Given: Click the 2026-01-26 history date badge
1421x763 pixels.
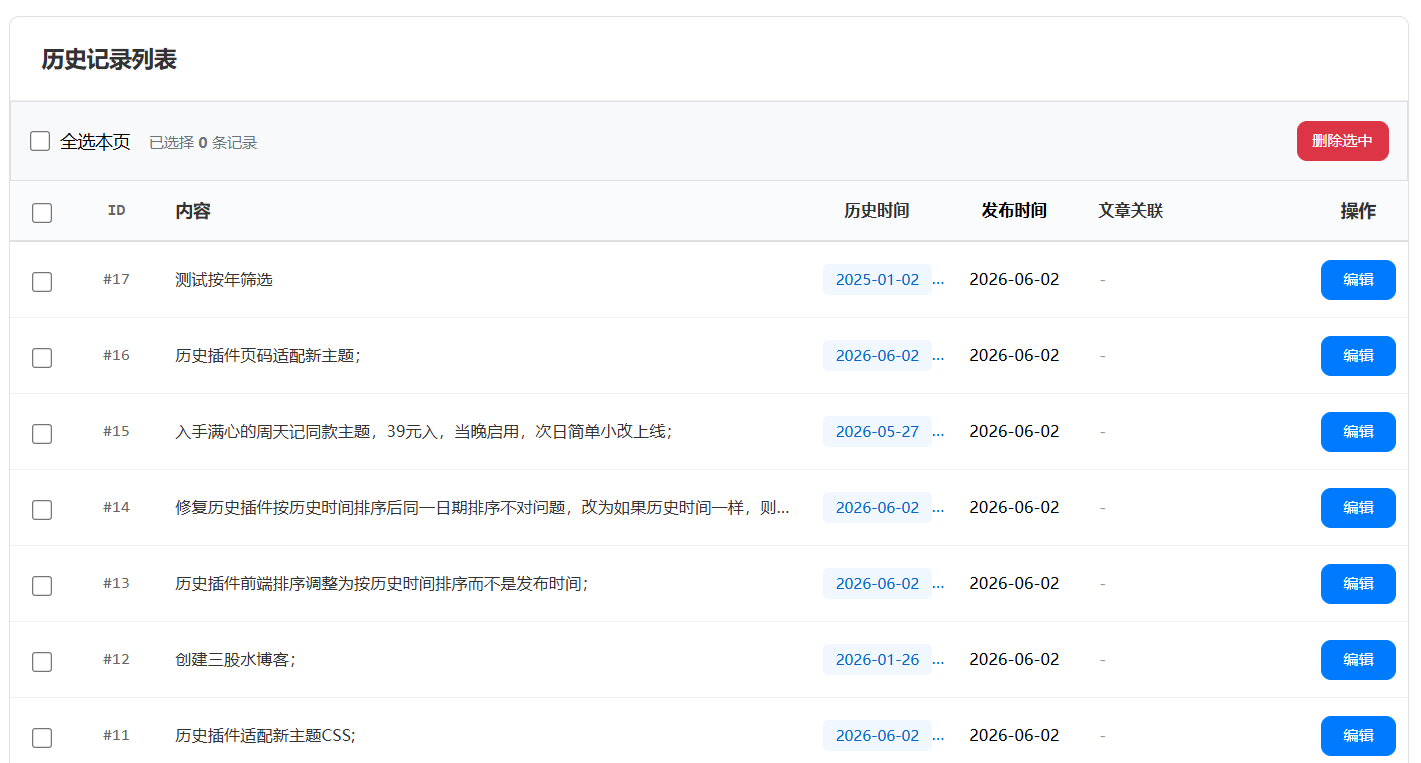Looking at the screenshot, I should (x=877, y=660).
